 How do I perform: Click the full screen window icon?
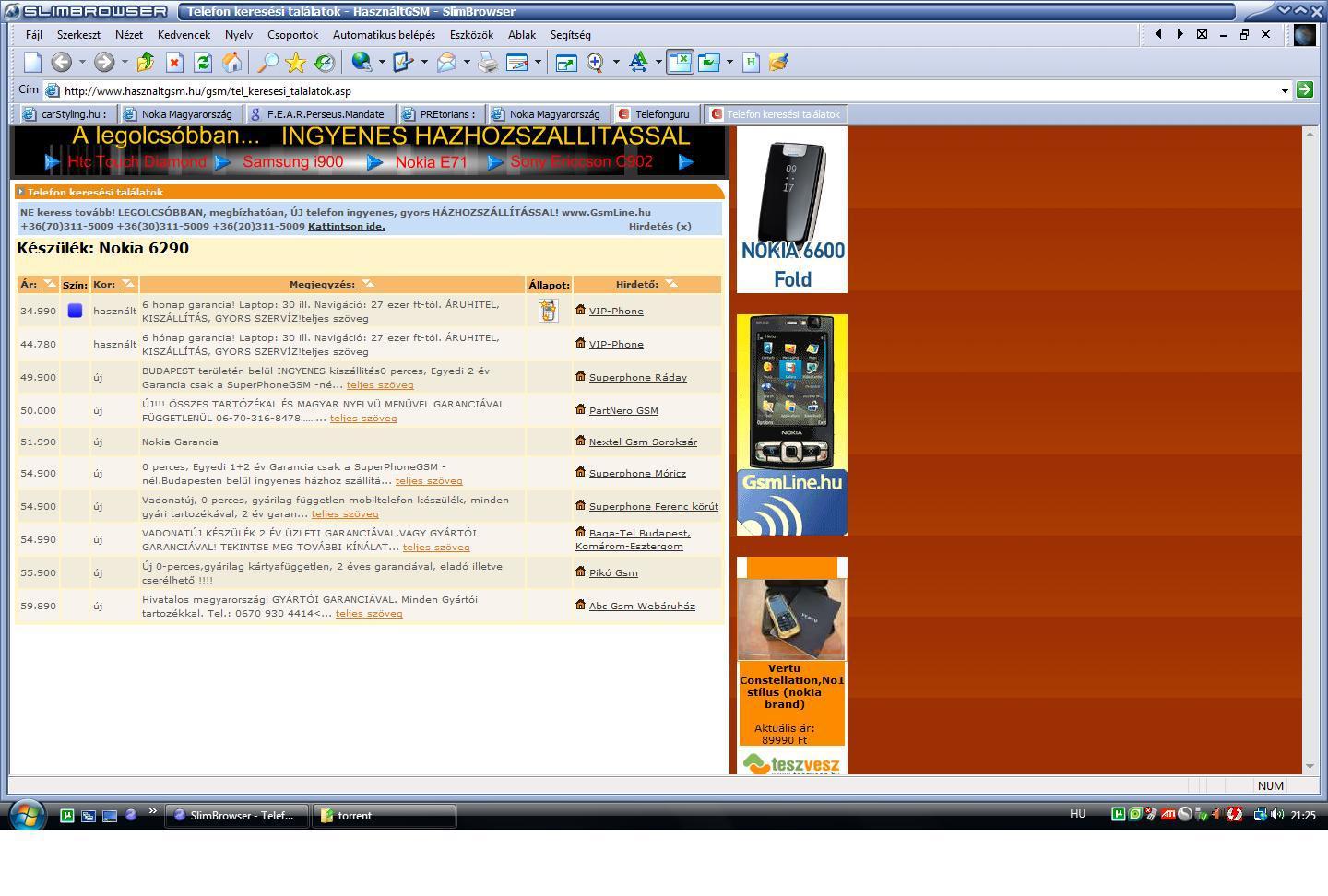tap(566, 62)
